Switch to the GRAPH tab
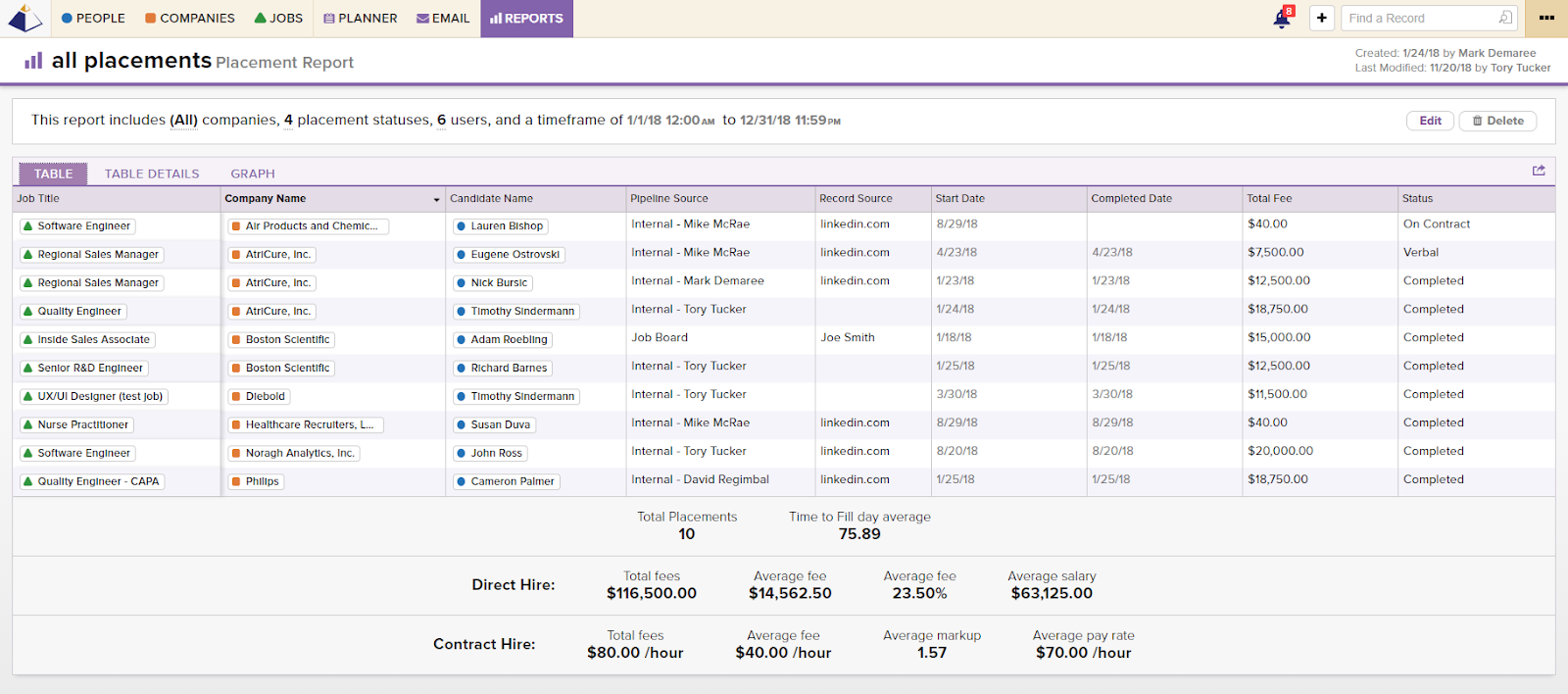Image resolution: width=1568 pixels, height=694 pixels. pos(253,173)
